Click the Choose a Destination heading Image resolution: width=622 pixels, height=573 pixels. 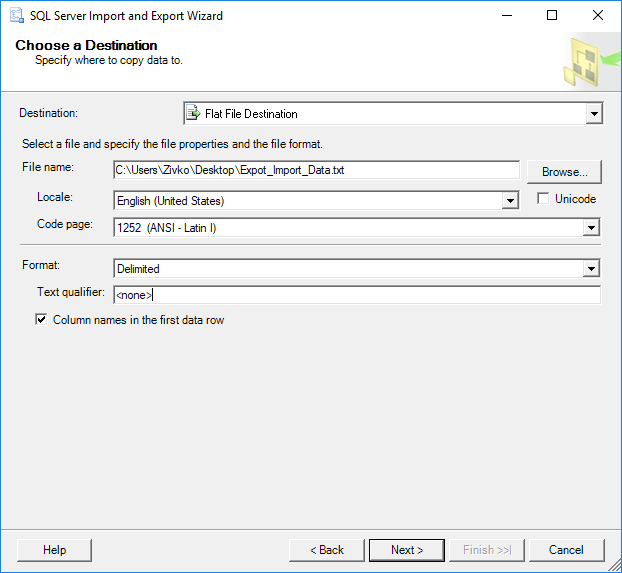pos(86,45)
